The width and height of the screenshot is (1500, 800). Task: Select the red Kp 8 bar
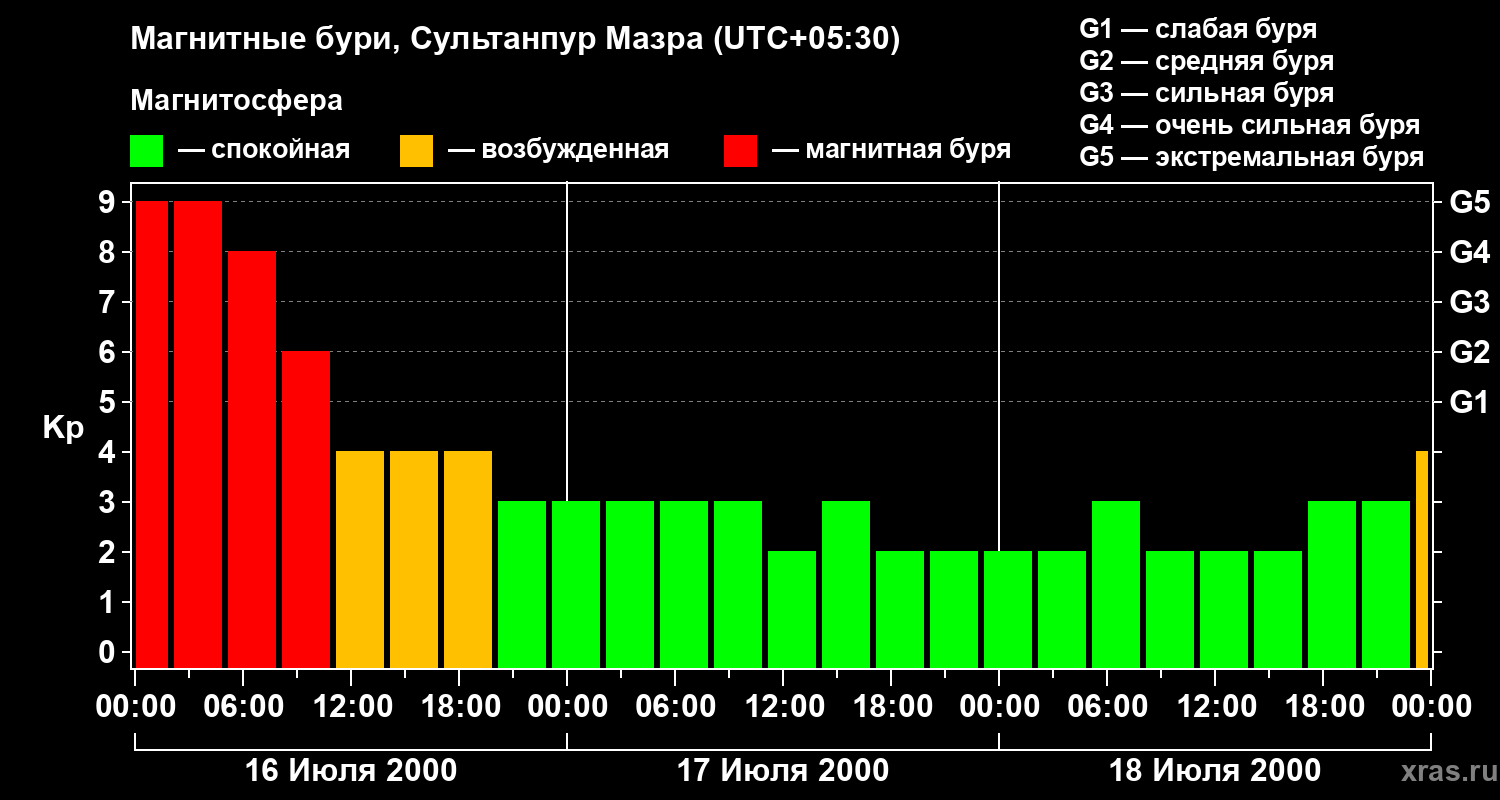coord(252,460)
